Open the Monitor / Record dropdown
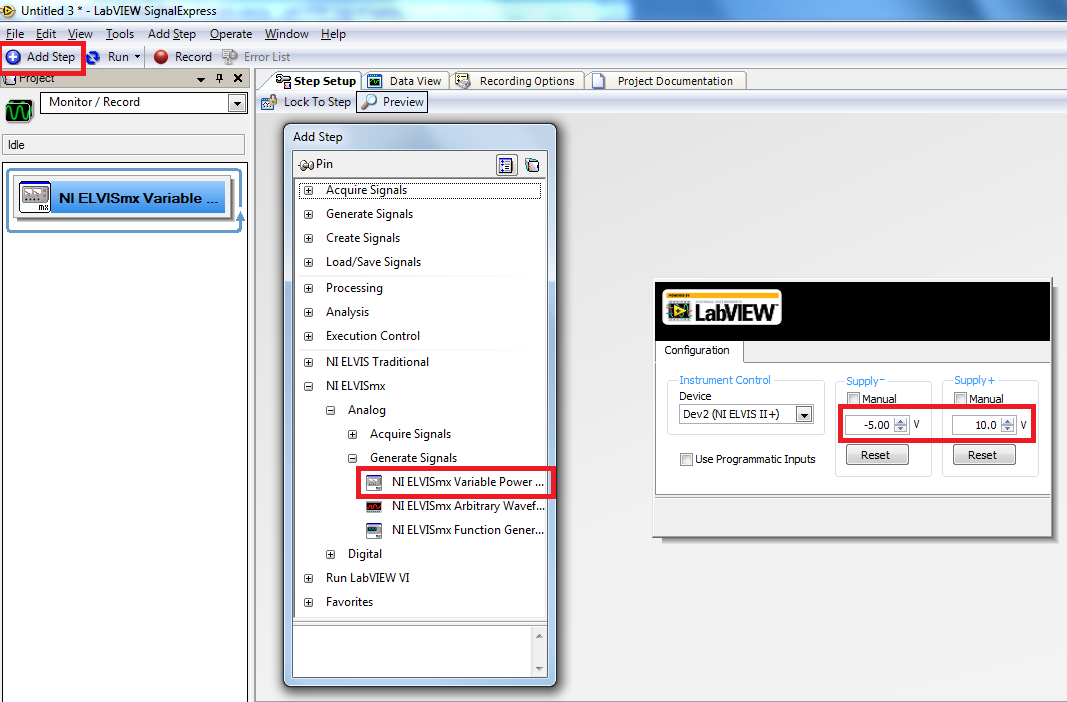The image size is (1067, 702). tap(237, 103)
